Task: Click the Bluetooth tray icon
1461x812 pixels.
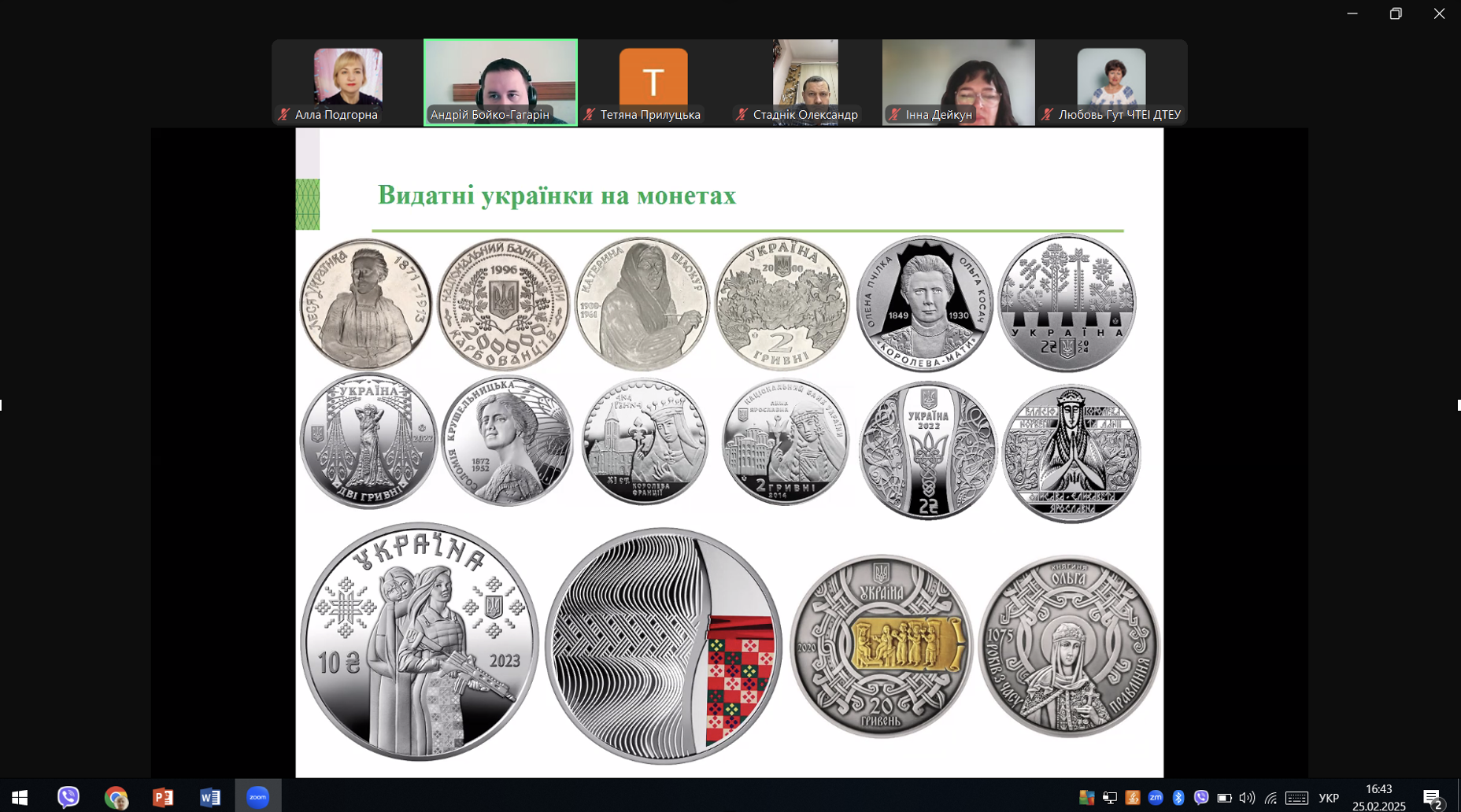Action: (x=1178, y=798)
